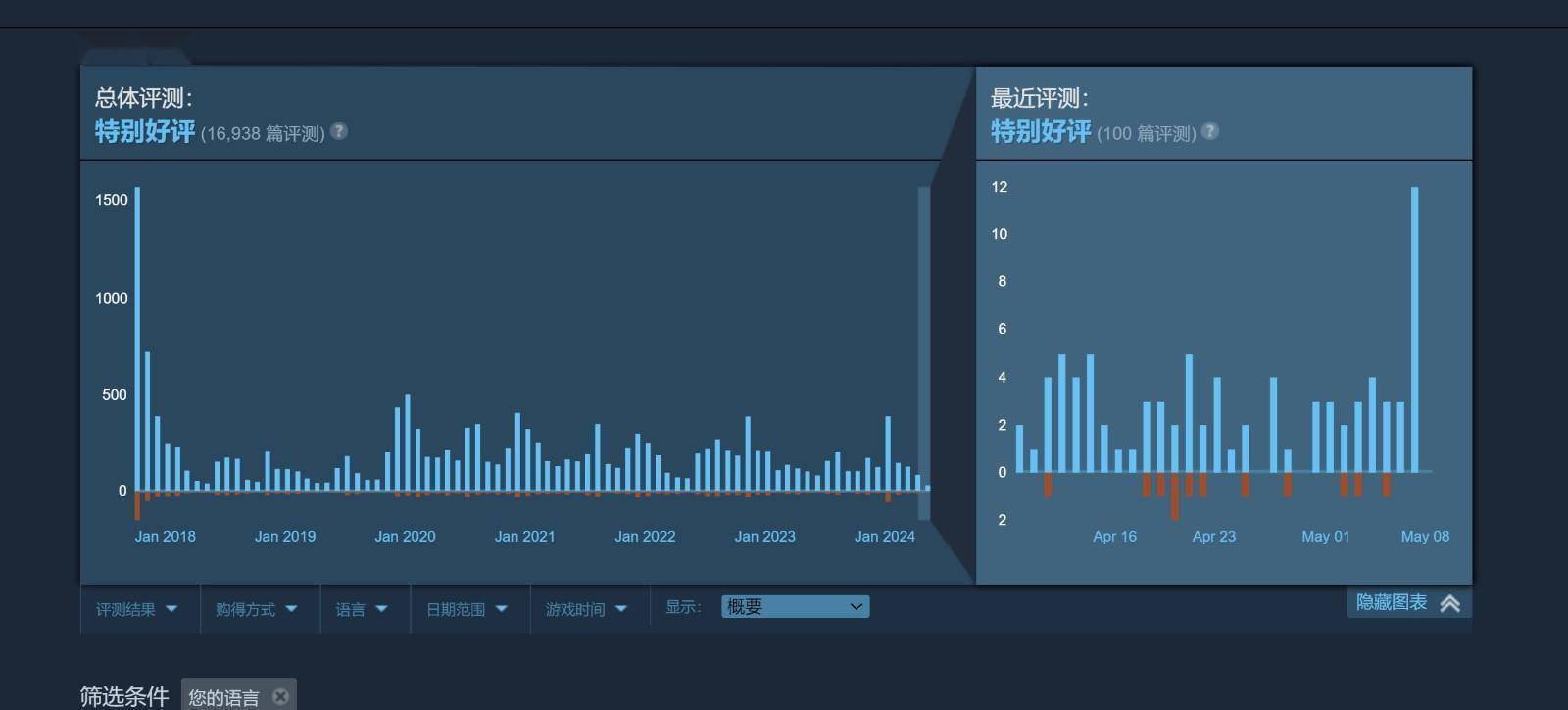Click the 您的语言 filter tag text
The width and height of the screenshot is (1568, 710).
point(223,697)
